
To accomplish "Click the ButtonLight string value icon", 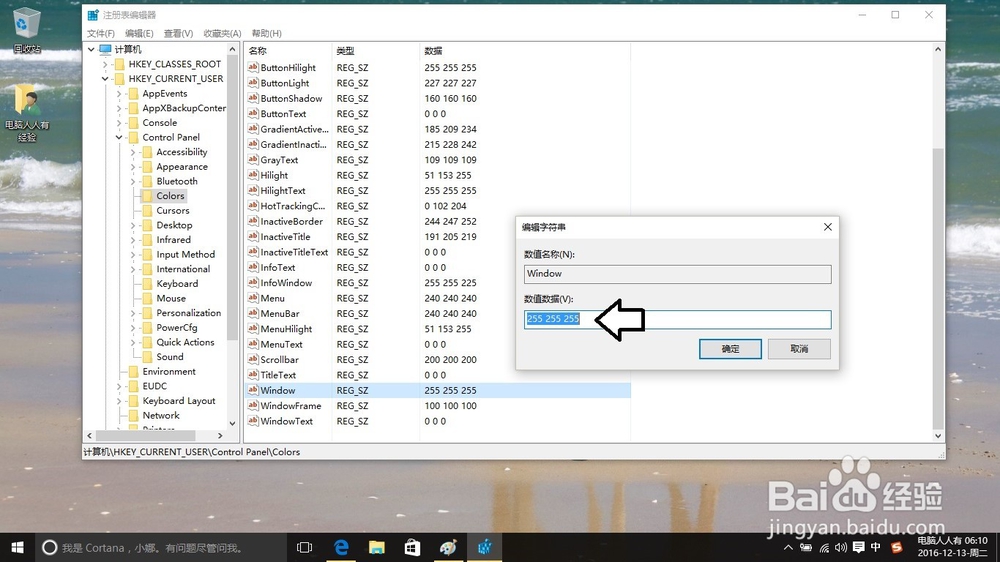I will 253,83.
